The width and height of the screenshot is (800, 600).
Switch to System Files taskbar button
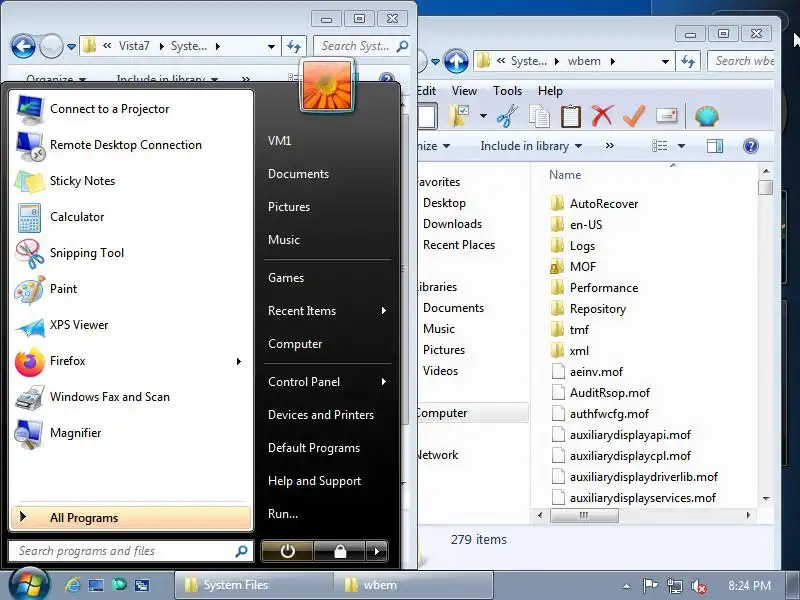pos(255,585)
